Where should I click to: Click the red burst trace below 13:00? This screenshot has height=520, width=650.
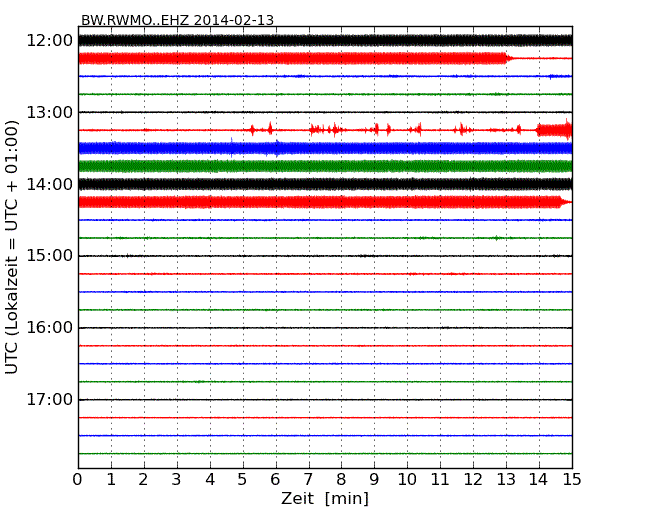325,130
